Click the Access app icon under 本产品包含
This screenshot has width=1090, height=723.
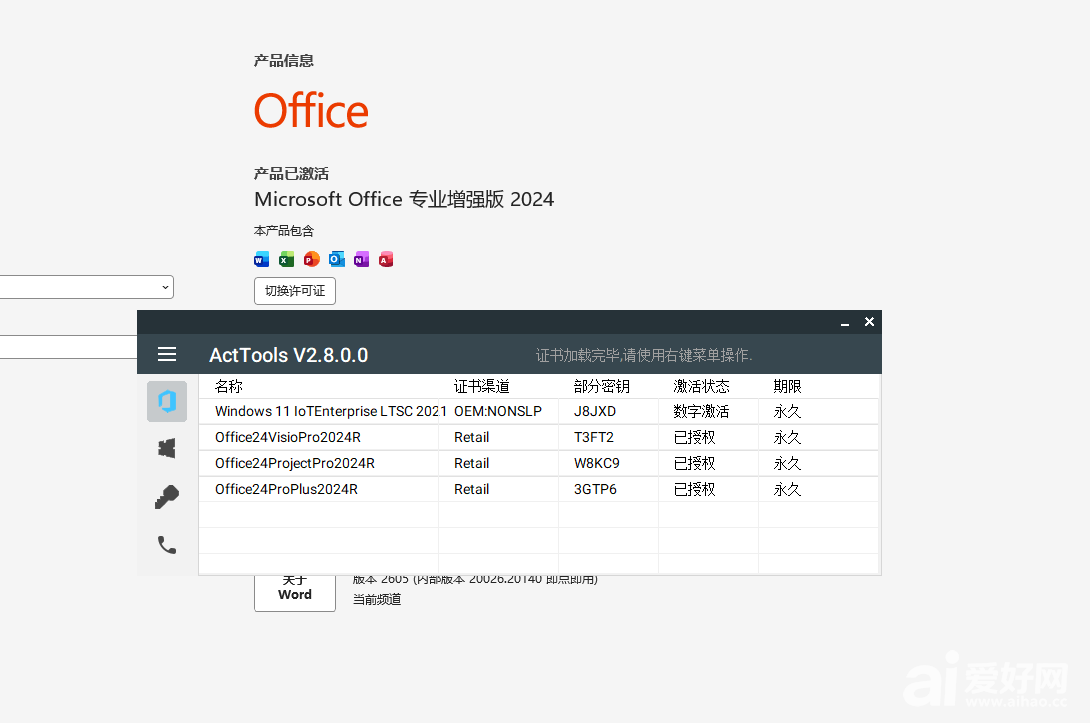(x=387, y=259)
